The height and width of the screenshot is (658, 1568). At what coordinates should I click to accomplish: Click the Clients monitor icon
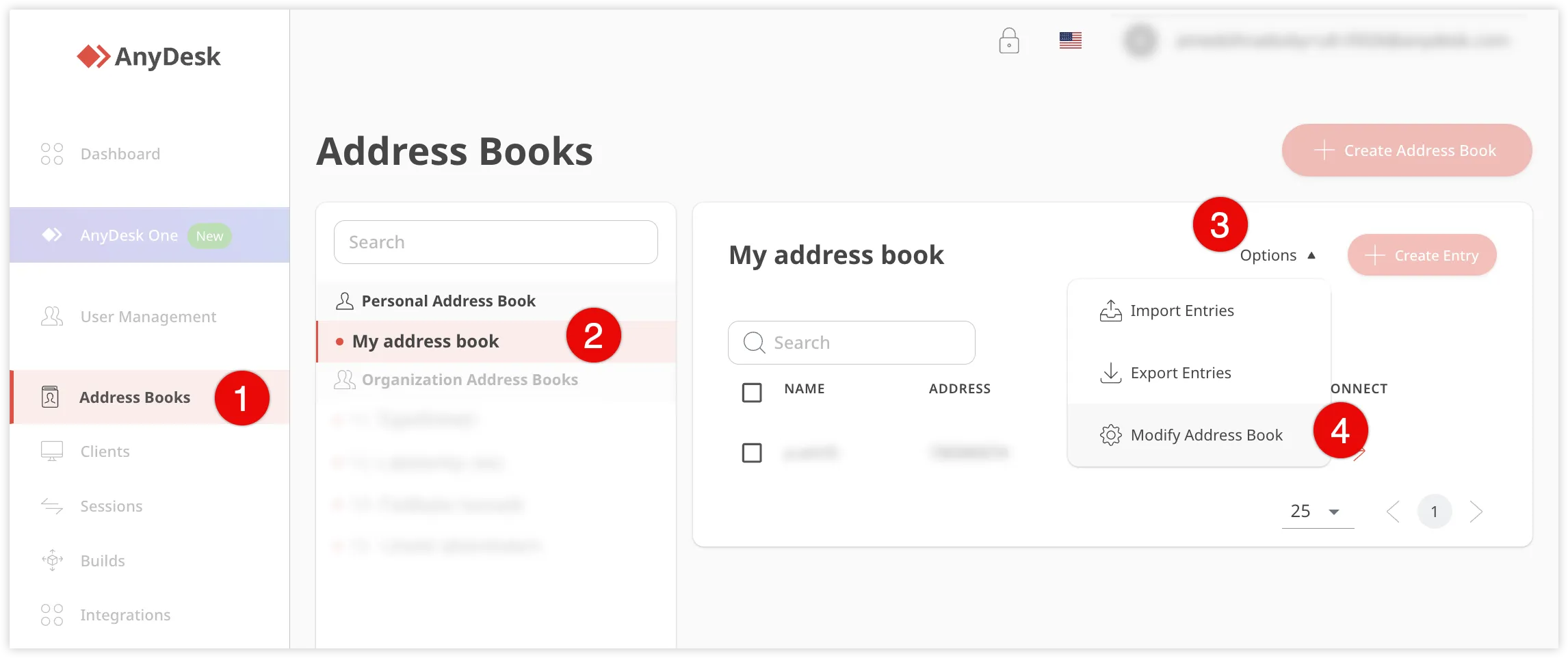tap(52, 451)
